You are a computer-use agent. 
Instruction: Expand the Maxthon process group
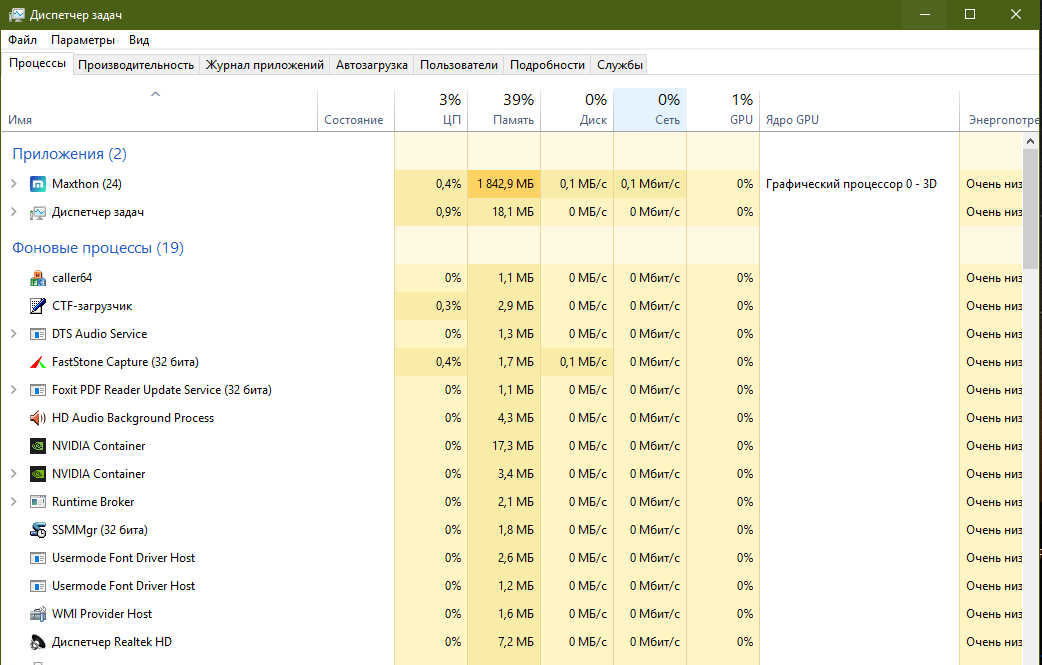14,183
